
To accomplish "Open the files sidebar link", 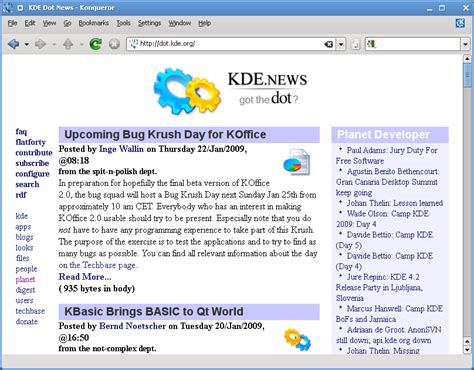I will (x=22, y=258).
